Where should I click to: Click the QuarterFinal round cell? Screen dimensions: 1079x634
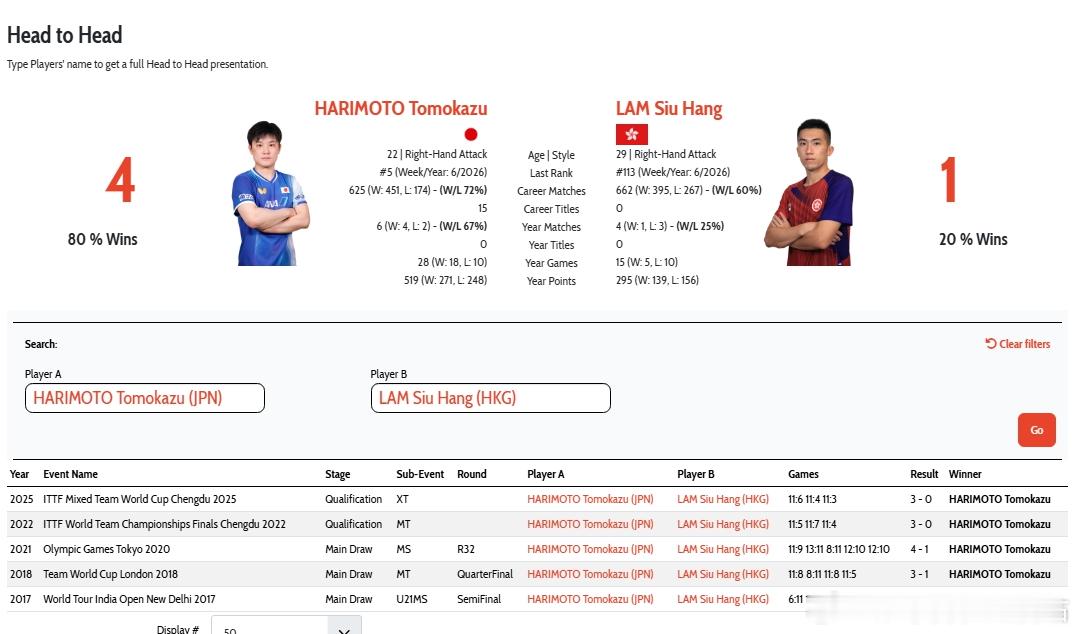point(485,574)
